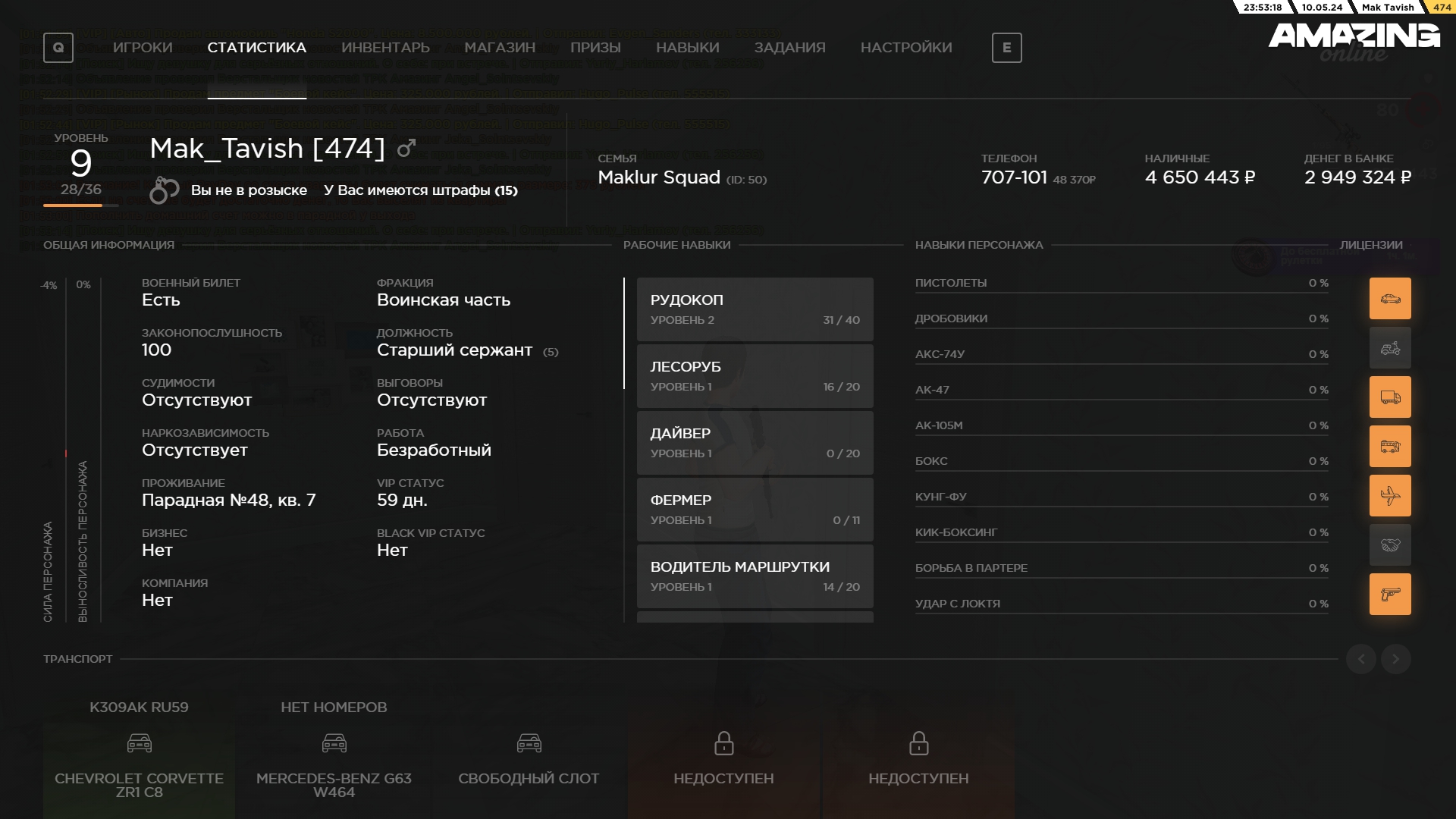Open the ИНВЕНТАРЬ tab

point(385,48)
